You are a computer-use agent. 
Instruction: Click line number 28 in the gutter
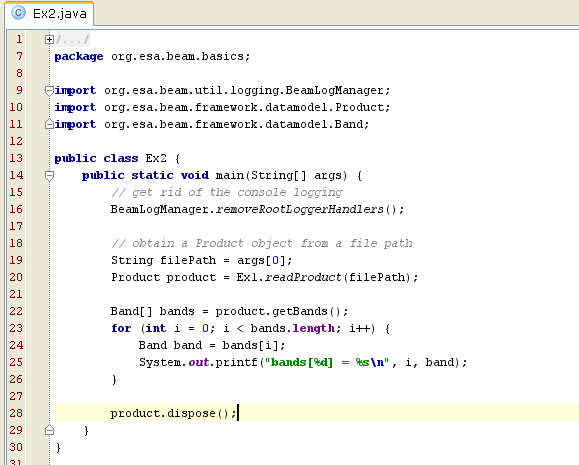16,413
